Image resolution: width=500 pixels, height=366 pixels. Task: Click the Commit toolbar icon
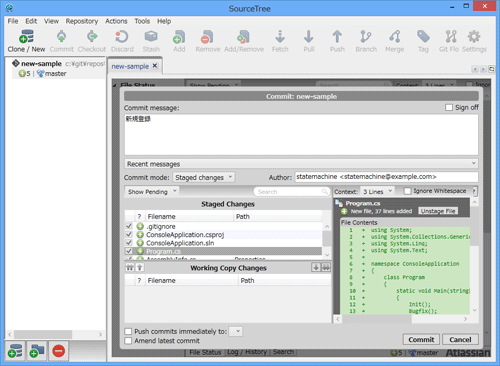click(x=61, y=41)
